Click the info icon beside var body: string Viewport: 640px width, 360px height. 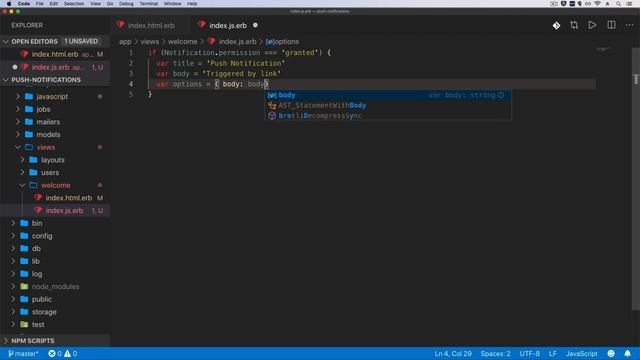tap(501, 95)
